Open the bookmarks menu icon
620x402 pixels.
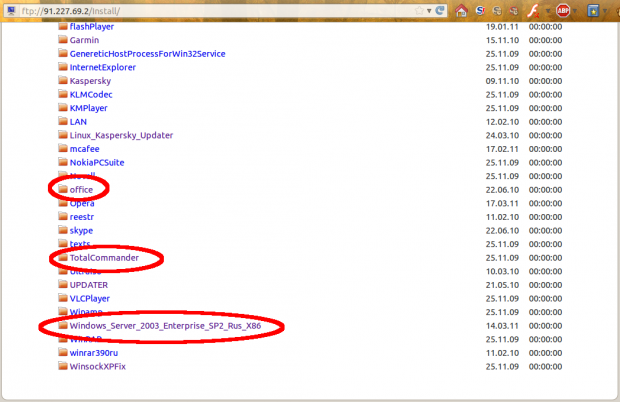(x=593, y=11)
